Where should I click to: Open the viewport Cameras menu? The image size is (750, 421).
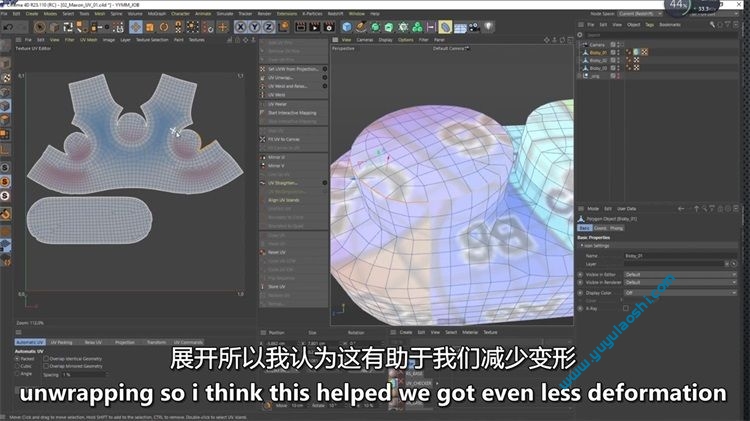click(364, 40)
